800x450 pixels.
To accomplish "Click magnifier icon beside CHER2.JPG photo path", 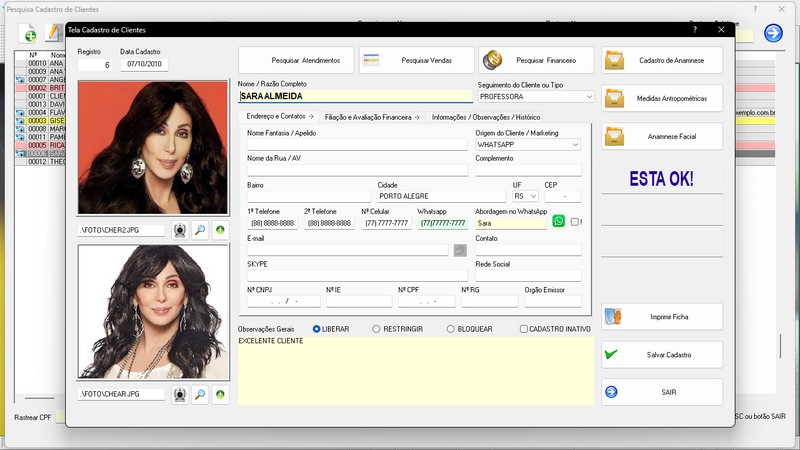I will click(200, 230).
